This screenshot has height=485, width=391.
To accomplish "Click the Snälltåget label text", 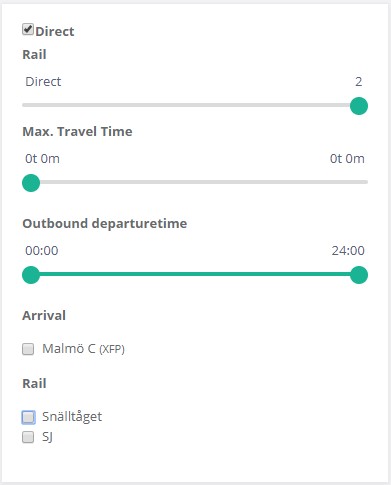I will coord(72,417).
